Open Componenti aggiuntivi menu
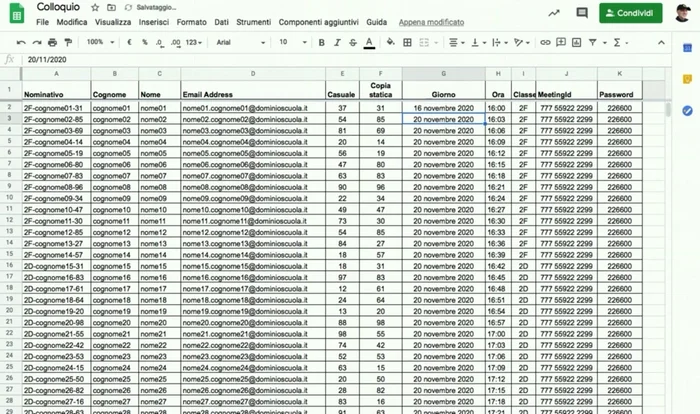This screenshot has height=414, width=700. click(318, 22)
